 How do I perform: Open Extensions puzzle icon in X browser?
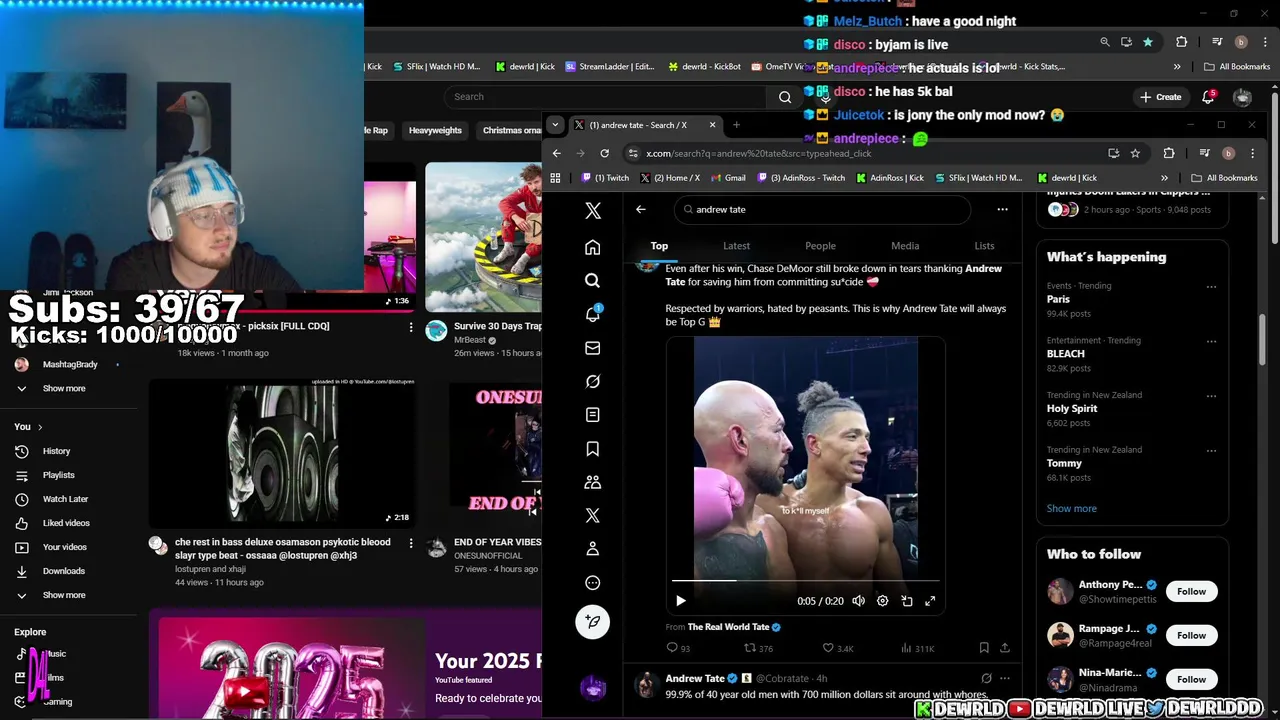(1169, 153)
